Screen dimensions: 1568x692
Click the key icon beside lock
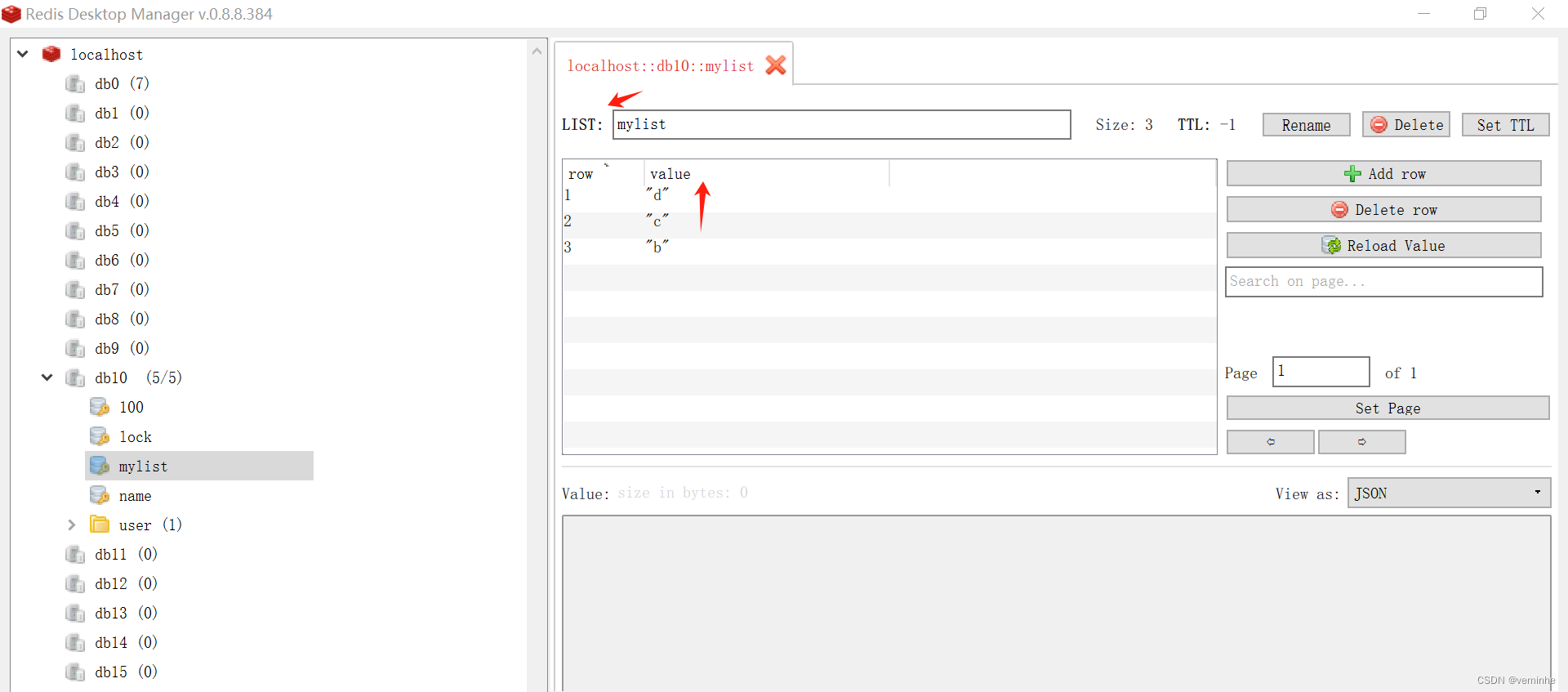click(100, 436)
